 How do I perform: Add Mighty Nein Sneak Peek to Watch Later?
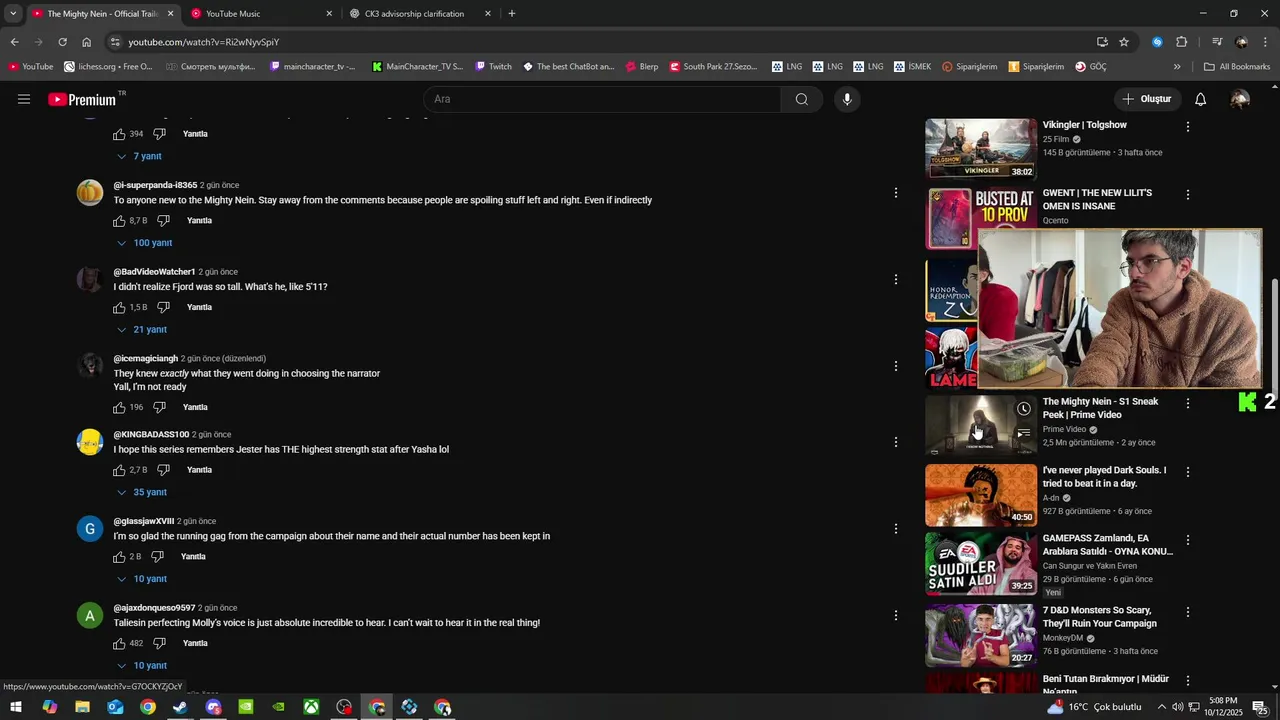1024,409
